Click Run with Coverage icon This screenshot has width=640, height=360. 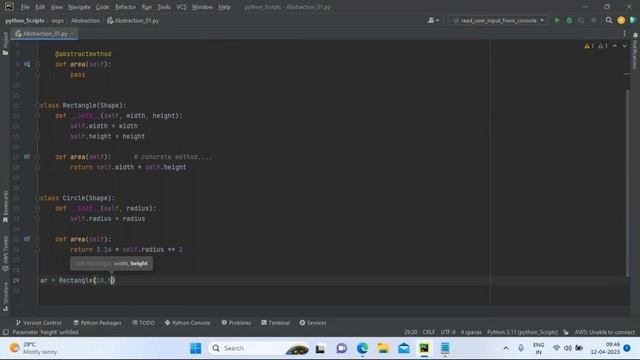click(581, 20)
